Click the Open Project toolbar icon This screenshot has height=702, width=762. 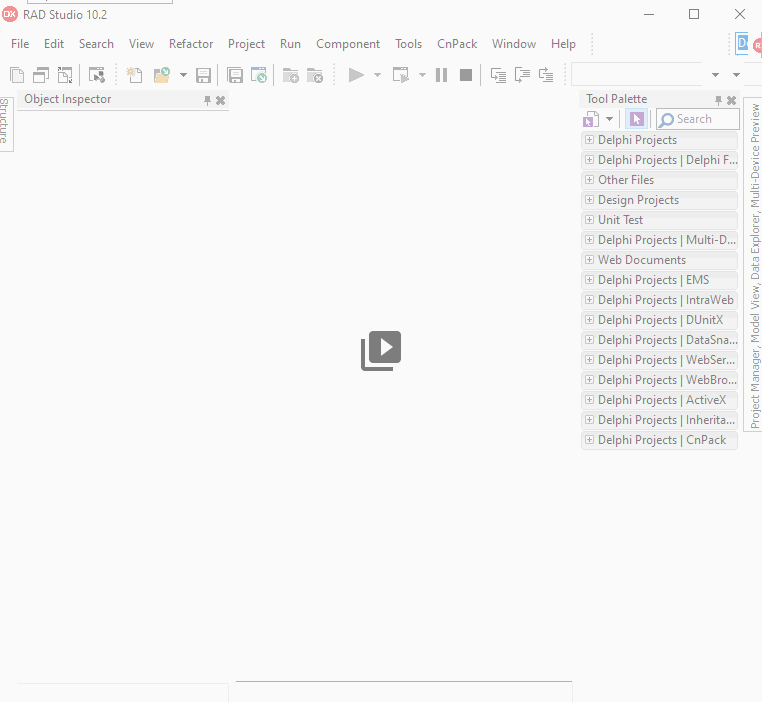(259, 75)
